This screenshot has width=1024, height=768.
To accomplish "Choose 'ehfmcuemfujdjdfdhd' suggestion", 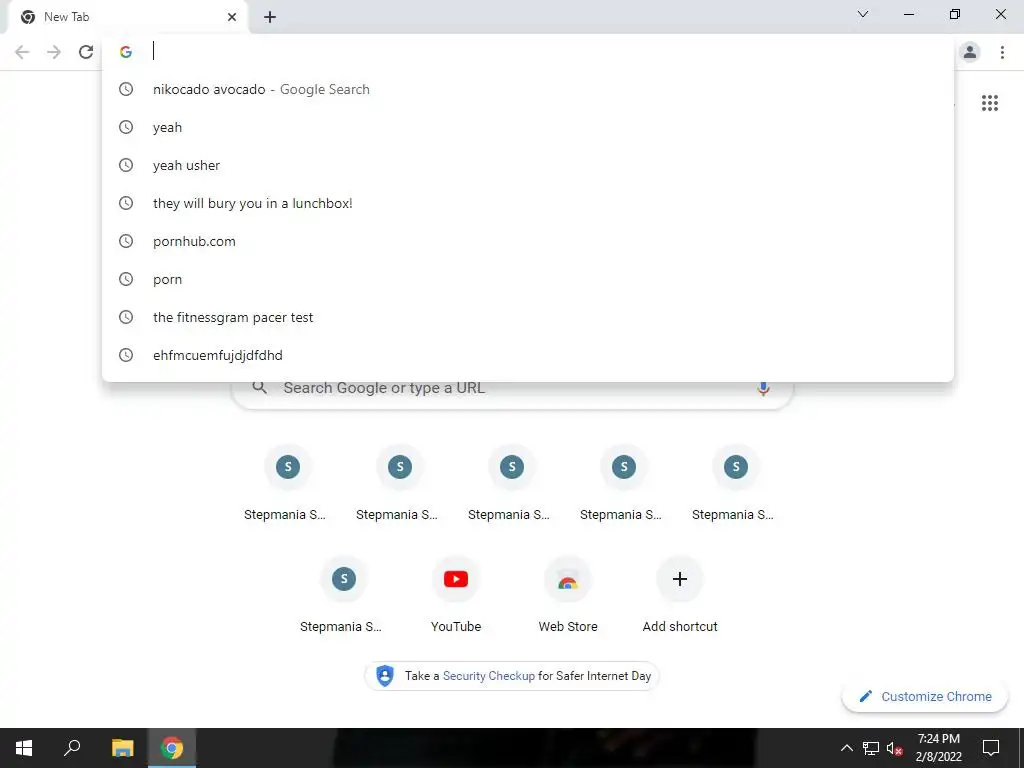I will 528,355.
